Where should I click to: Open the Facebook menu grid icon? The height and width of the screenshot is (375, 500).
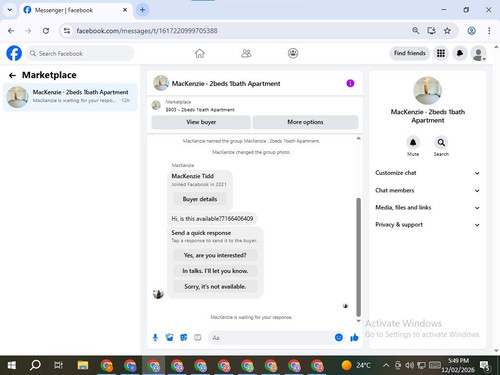(x=441, y=53)
